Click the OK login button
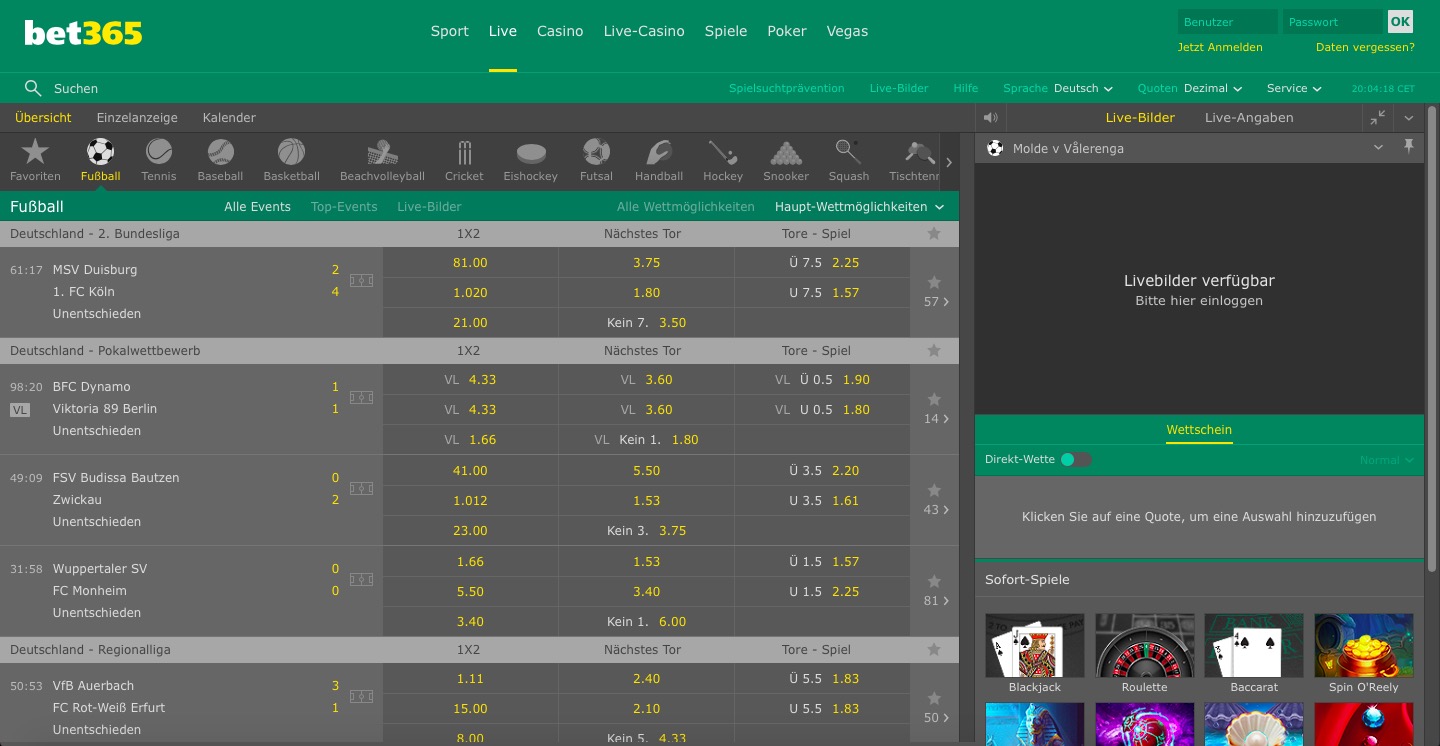 1400,21
